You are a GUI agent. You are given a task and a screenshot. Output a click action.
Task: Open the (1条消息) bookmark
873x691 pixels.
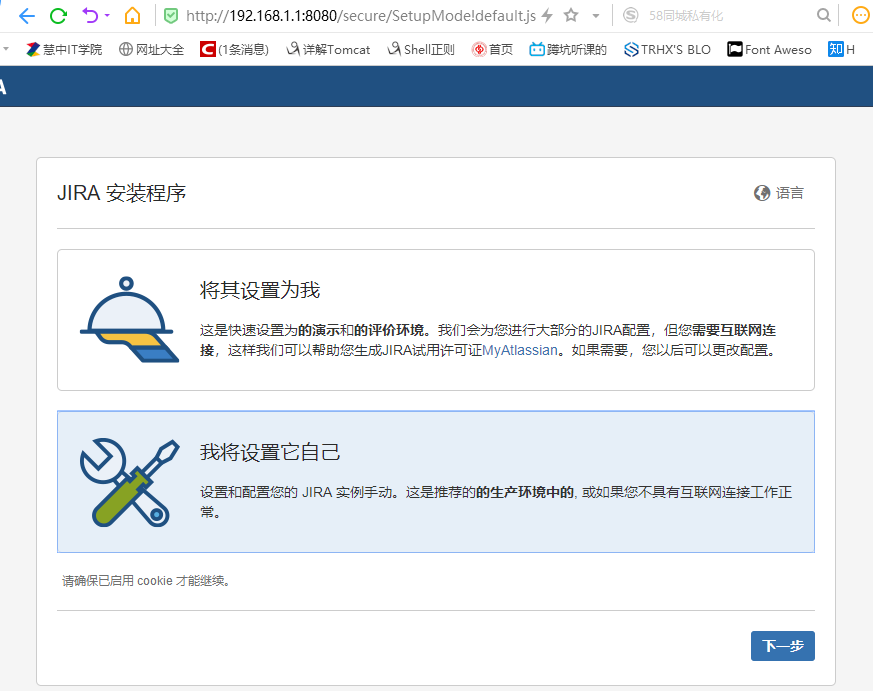coord(234,50)
